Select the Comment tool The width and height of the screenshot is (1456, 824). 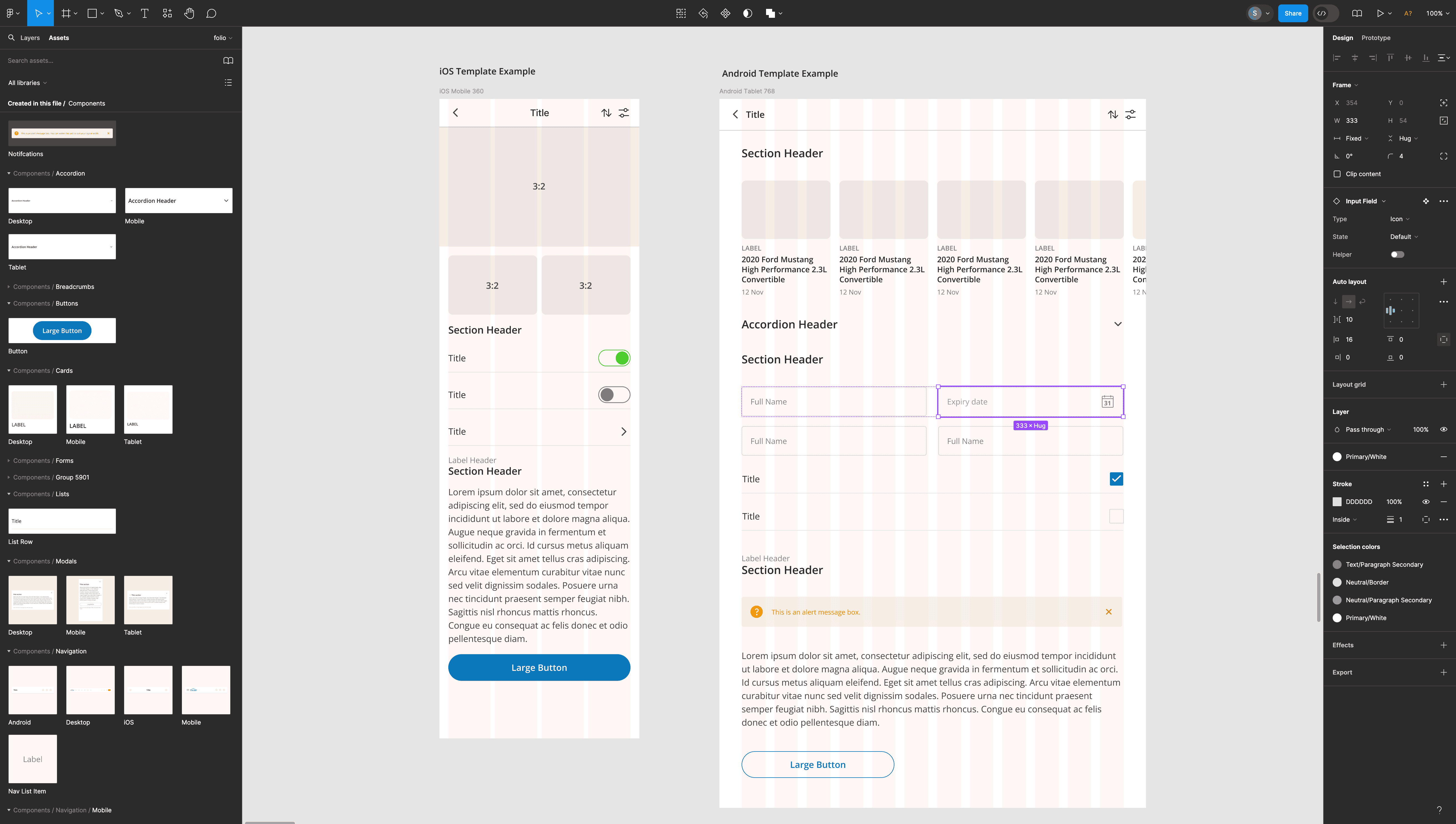pos(211,13)
